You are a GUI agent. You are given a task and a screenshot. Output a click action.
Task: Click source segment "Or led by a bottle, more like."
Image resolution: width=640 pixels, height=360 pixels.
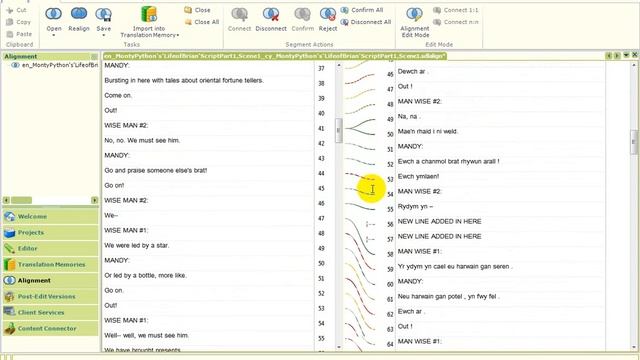[x=145, y=276]
